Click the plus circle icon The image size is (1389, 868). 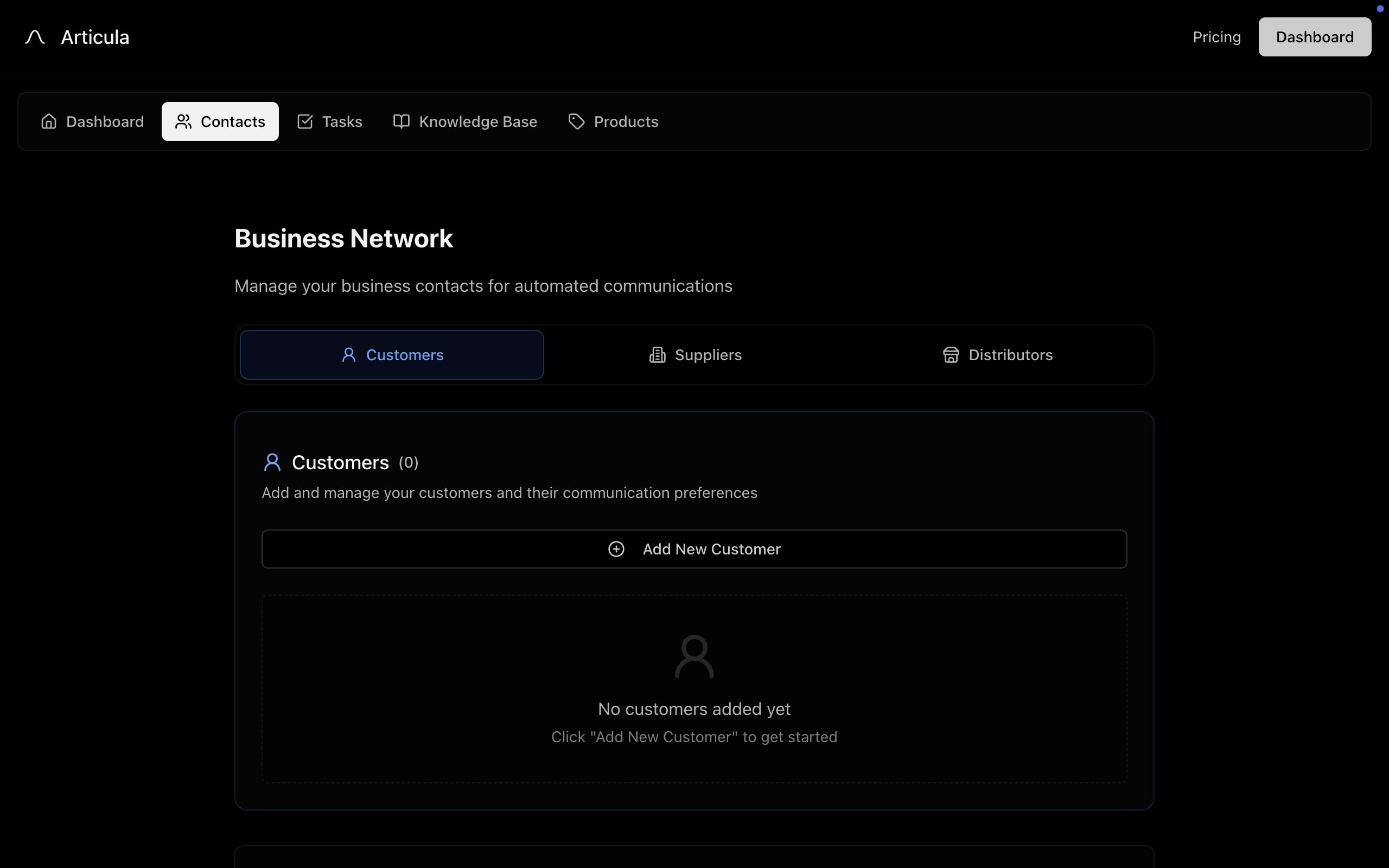tap(616, 550)
